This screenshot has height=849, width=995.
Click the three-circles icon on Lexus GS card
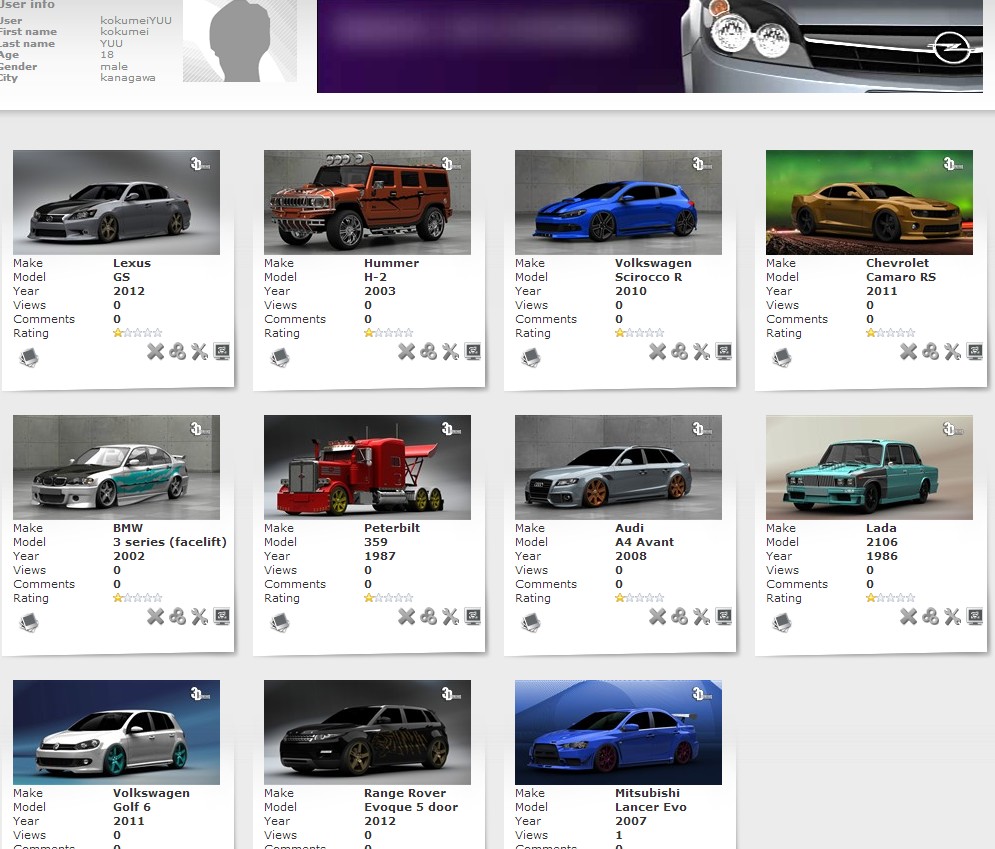178,352
